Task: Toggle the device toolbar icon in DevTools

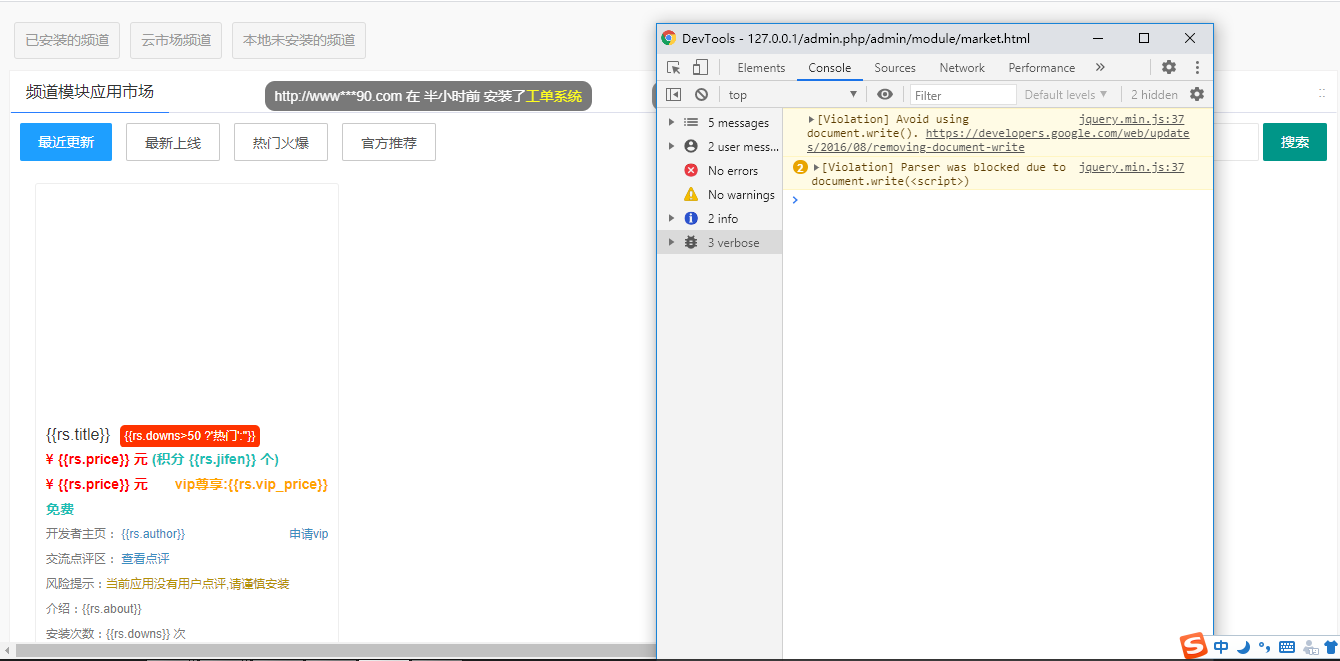Action: point(700,68)
